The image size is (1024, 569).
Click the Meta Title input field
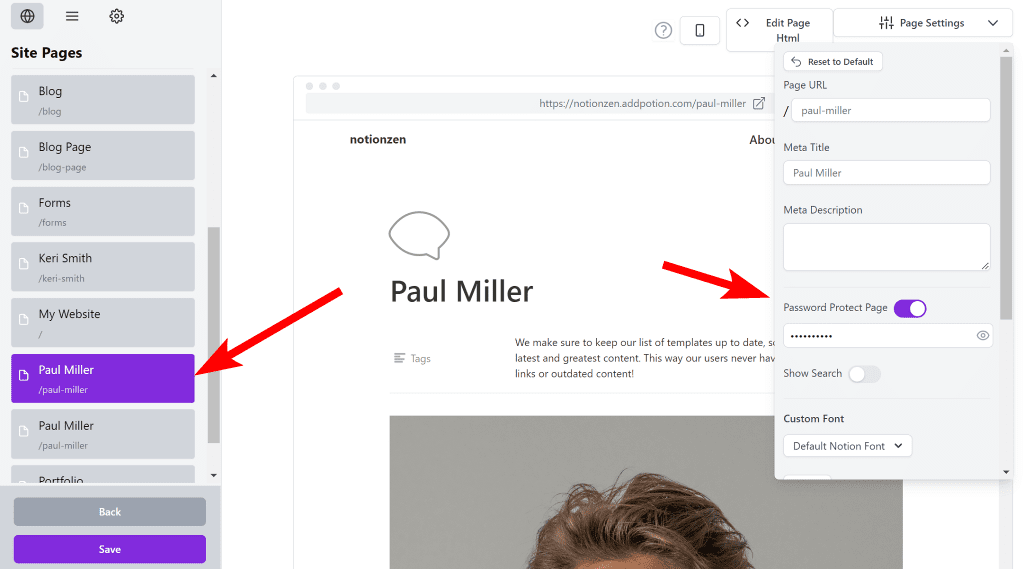(x=886, y=173)
